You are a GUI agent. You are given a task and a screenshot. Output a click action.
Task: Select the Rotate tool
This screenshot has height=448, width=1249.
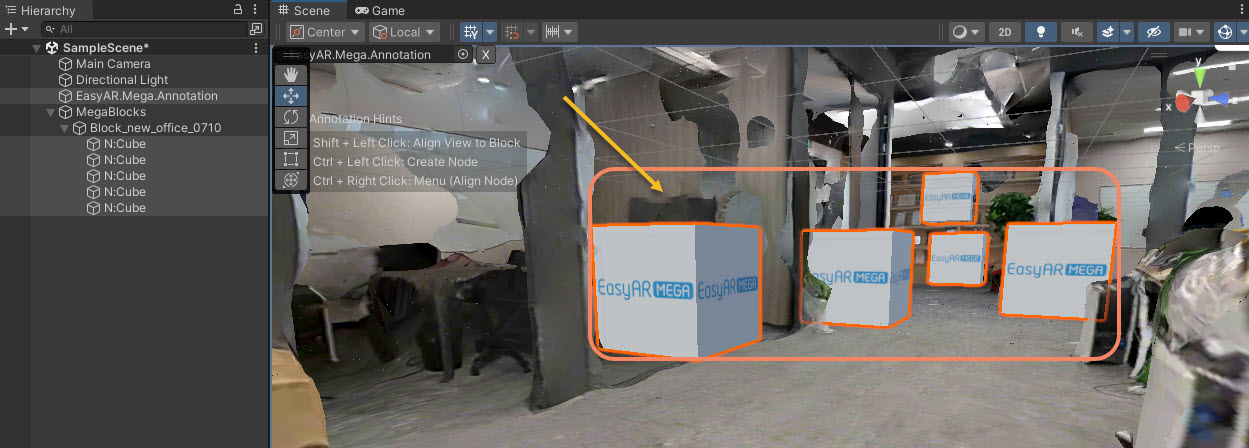tap(291, 117)
